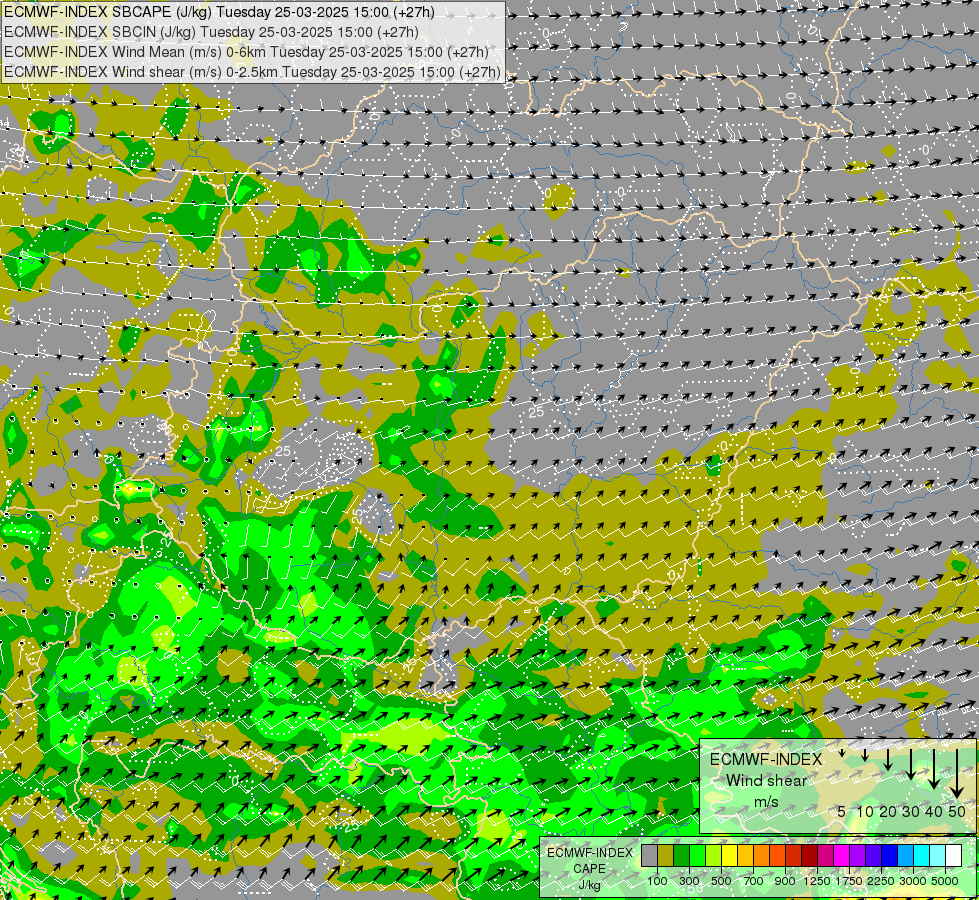
Task: Select the pure yellow CAPE legend swatch
Action: 730,856
